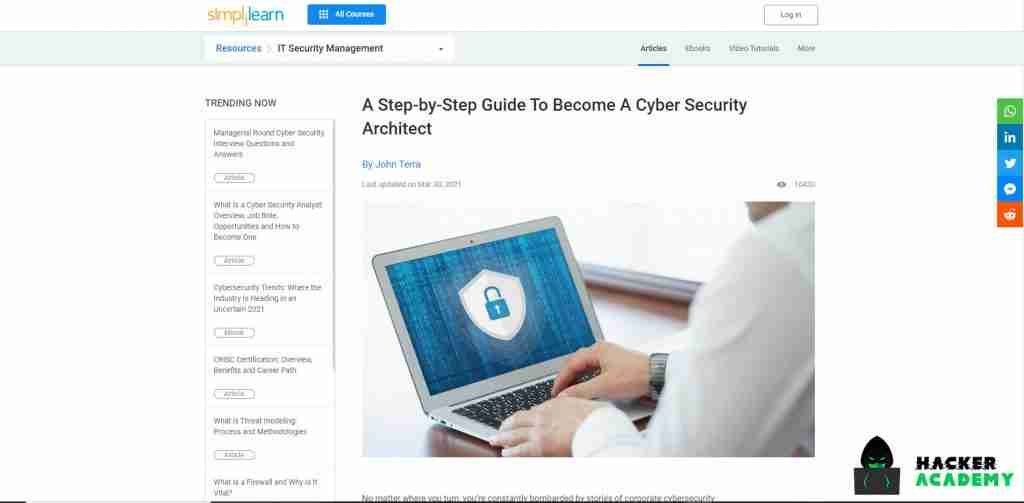Open What is Threat Modeling trending article

(x=260, y=426)
